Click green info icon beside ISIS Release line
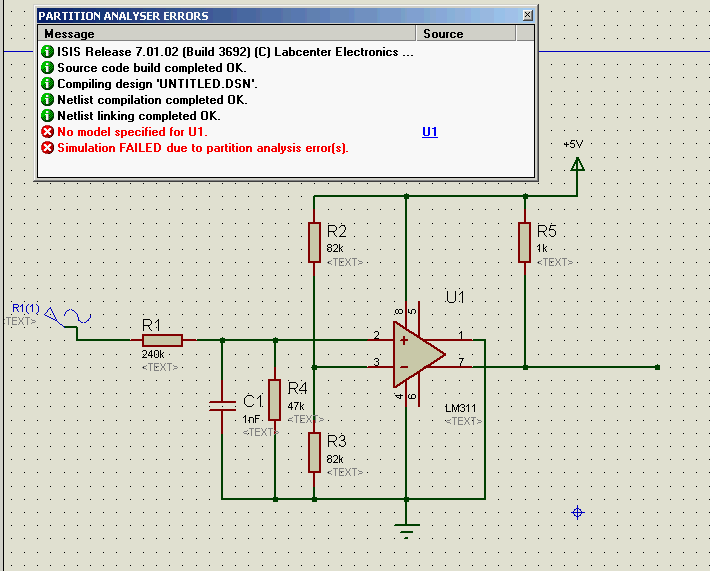Viewport: 710px width, 571px height. pos(47,52)
